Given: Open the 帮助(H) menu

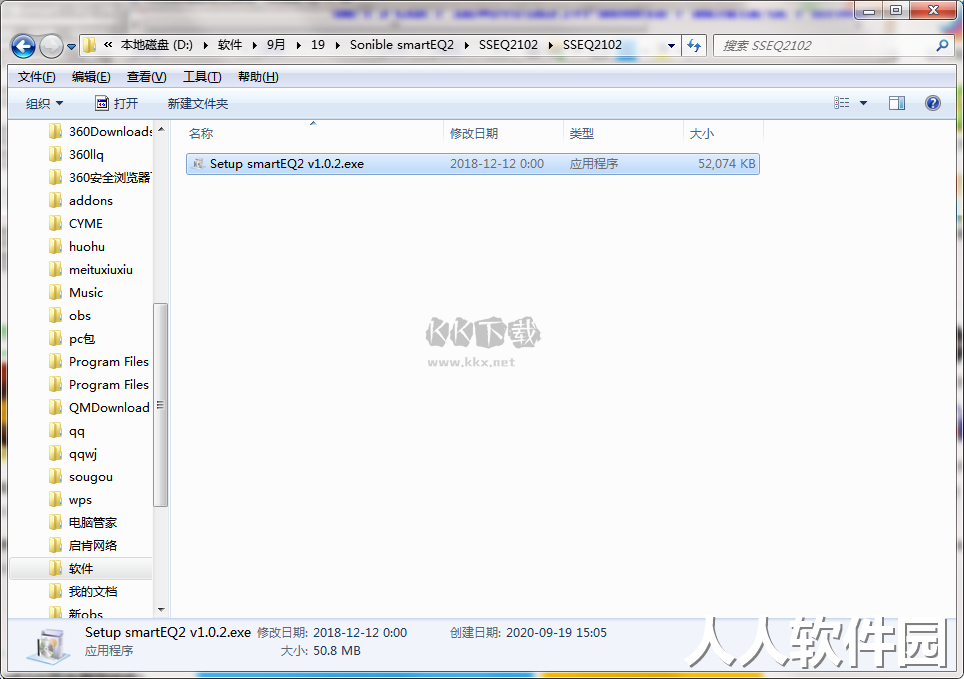Looking at the screenshot, I should click(x=258, y=77).
